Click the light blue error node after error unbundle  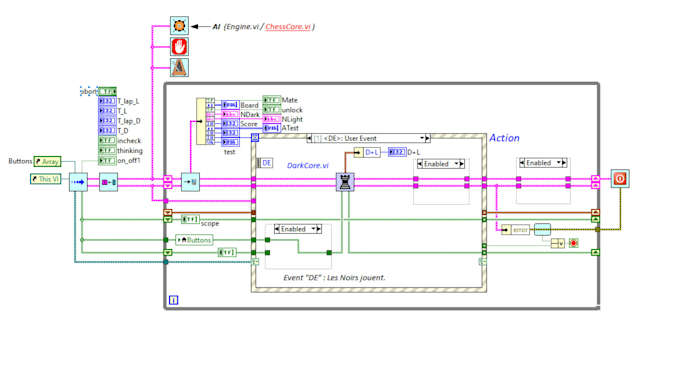pos(542,229)
